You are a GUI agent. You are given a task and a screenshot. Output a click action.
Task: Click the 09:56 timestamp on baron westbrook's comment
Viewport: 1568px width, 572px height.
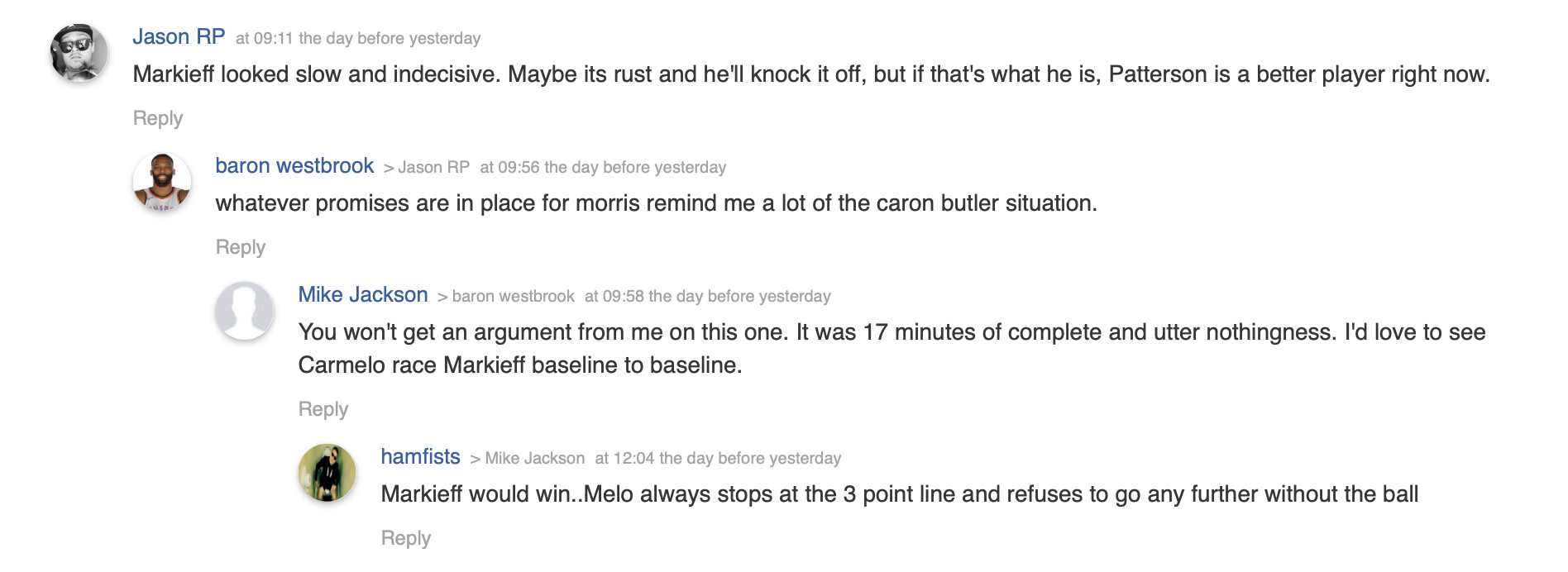pos(603,168)
